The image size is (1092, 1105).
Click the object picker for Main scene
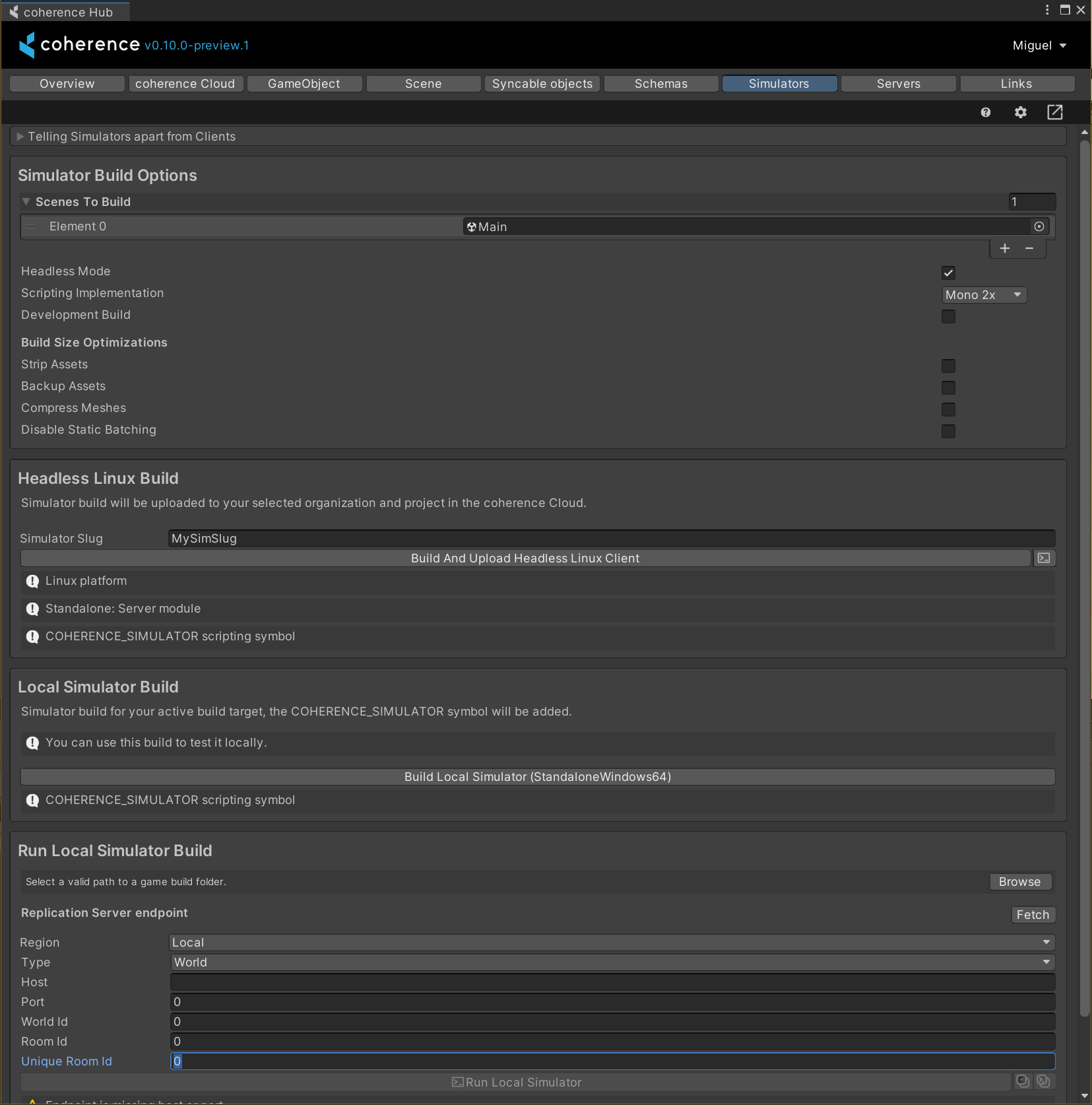pyautogui.click(x=1039, y=226)
